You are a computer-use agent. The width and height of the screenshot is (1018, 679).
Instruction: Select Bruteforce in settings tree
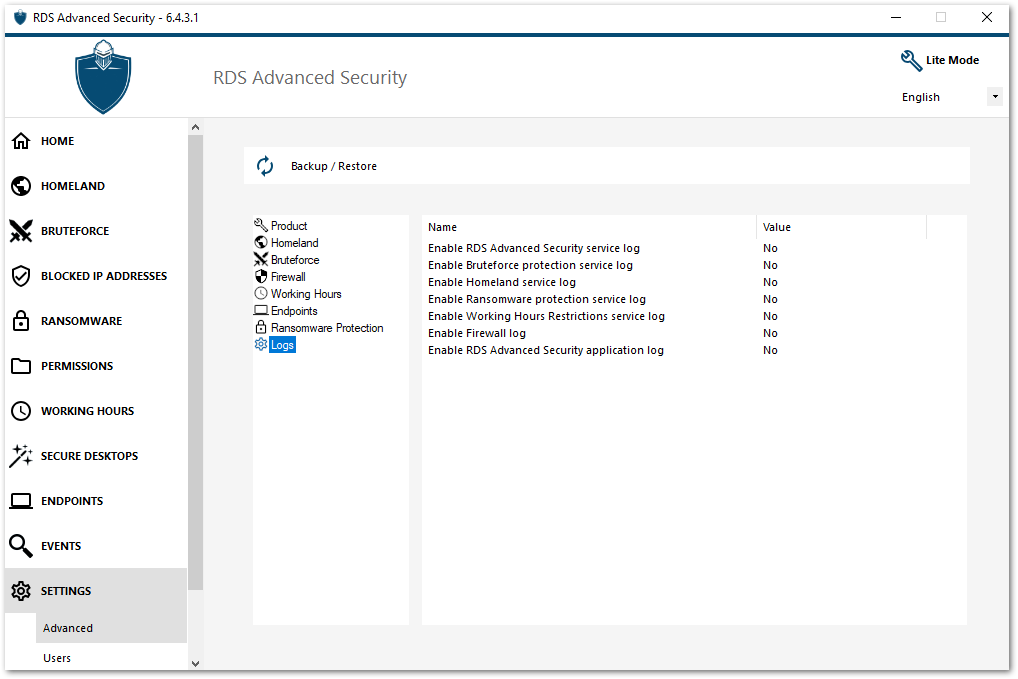(x=295, y=260)
